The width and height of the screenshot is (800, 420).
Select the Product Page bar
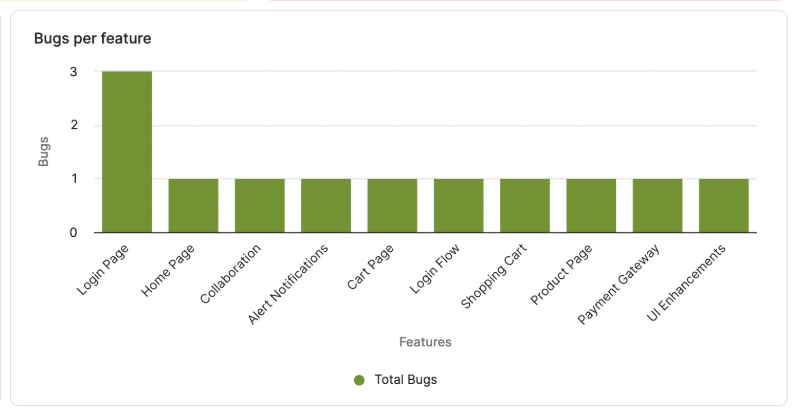[x=591, y=206]
